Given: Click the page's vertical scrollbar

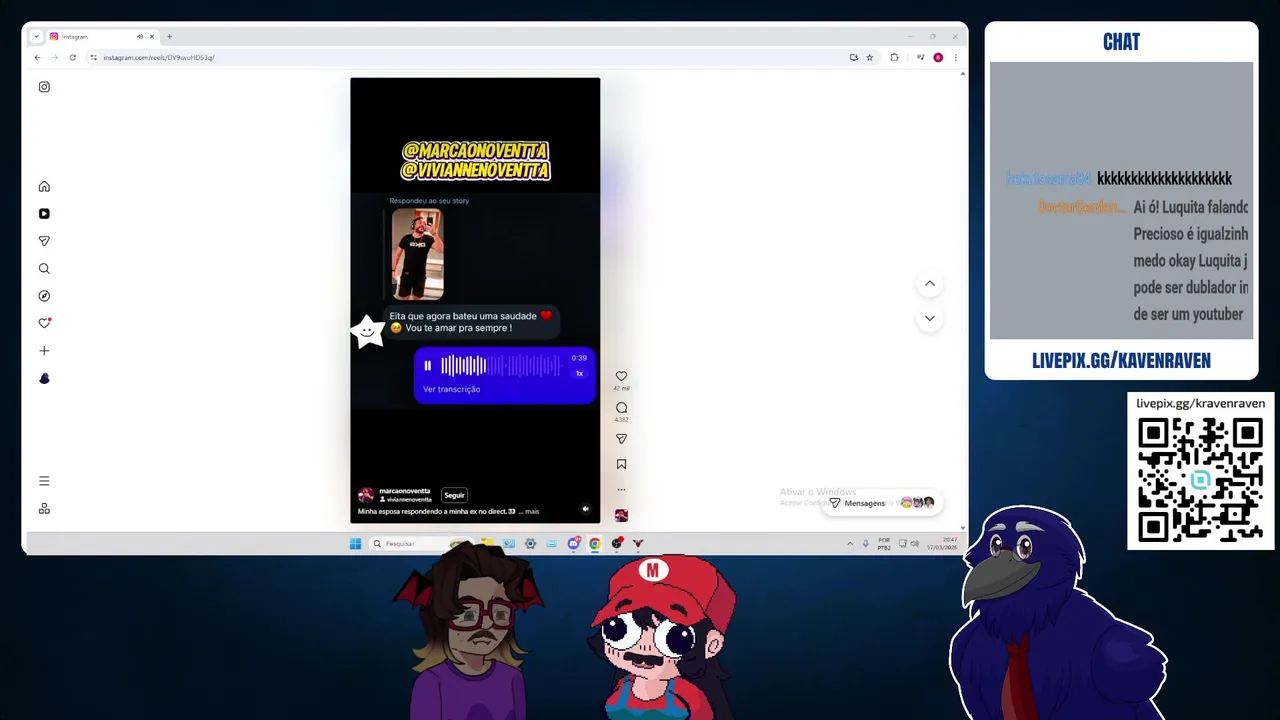Looking at the screenshot, I should [963, 300].
